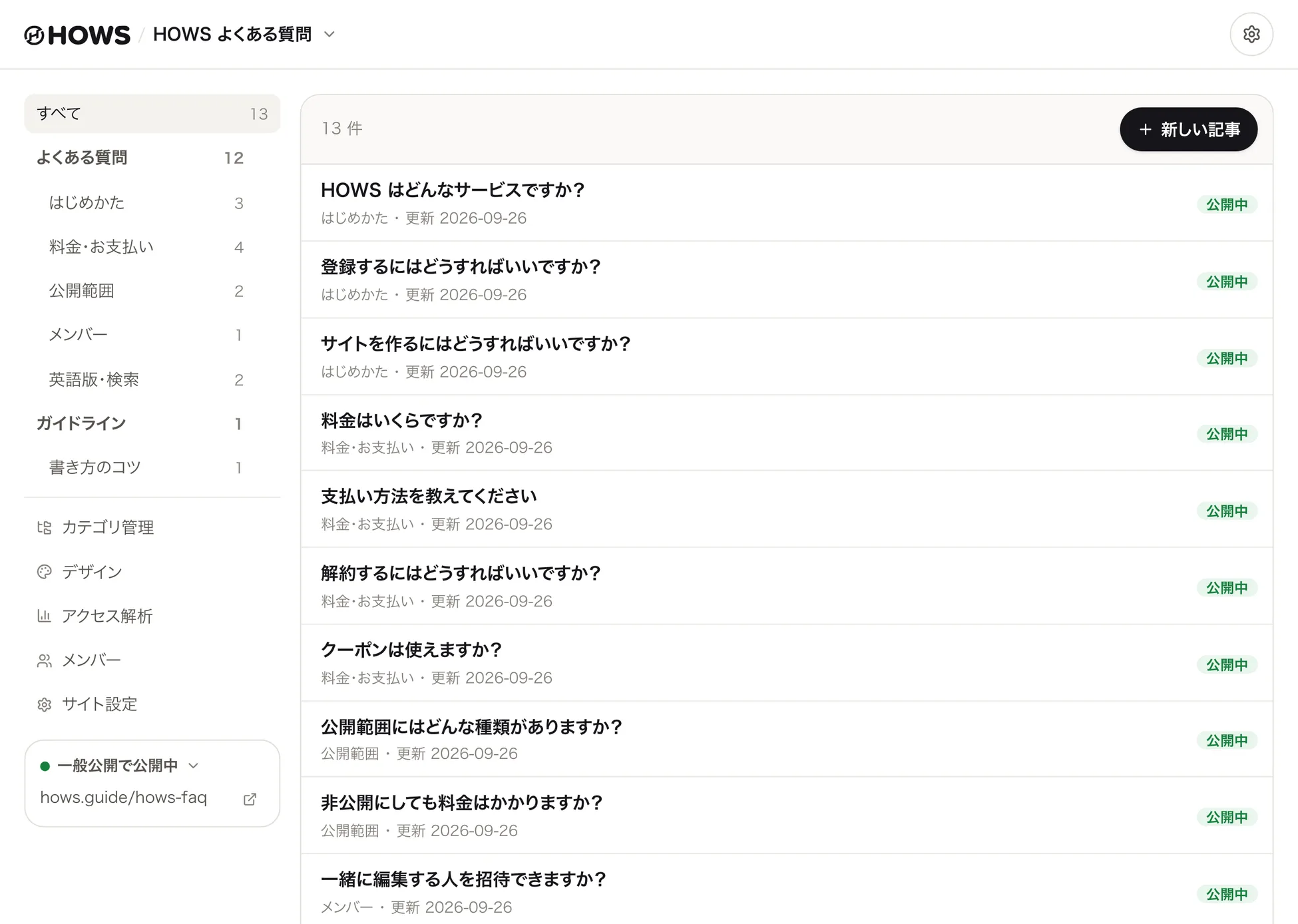Screen dimensions: 1298x924
Task: Filter by 書き方のコツ category
Action: pyautogui.click(x=146, y=467)
